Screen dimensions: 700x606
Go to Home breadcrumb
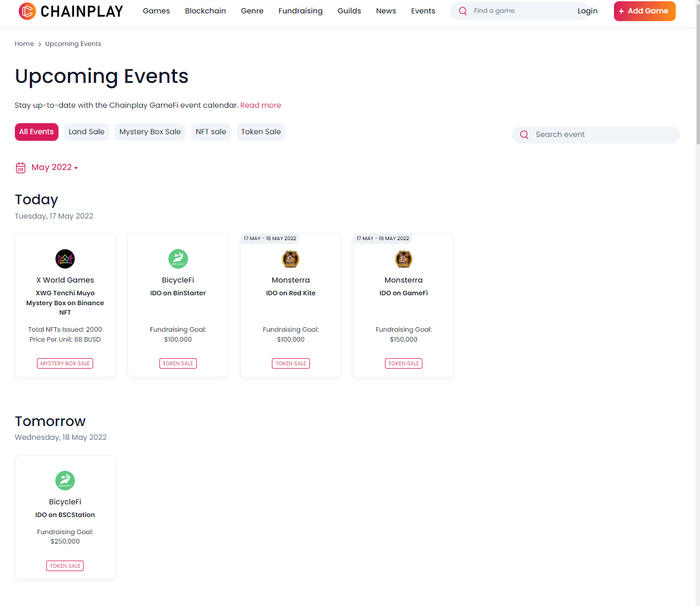click(x=24, y=43)
